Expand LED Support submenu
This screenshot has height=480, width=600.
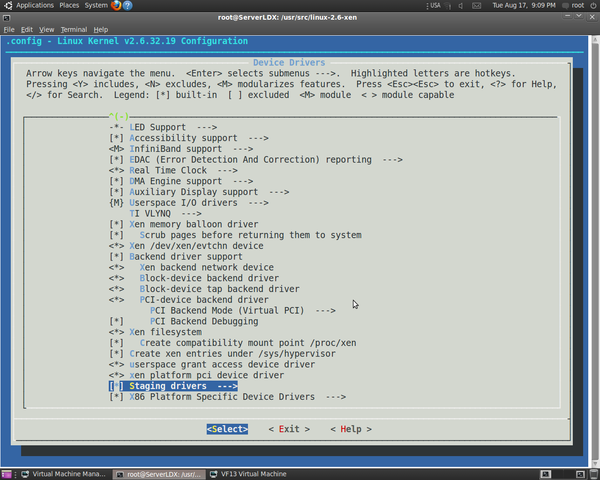click(163, 127)
